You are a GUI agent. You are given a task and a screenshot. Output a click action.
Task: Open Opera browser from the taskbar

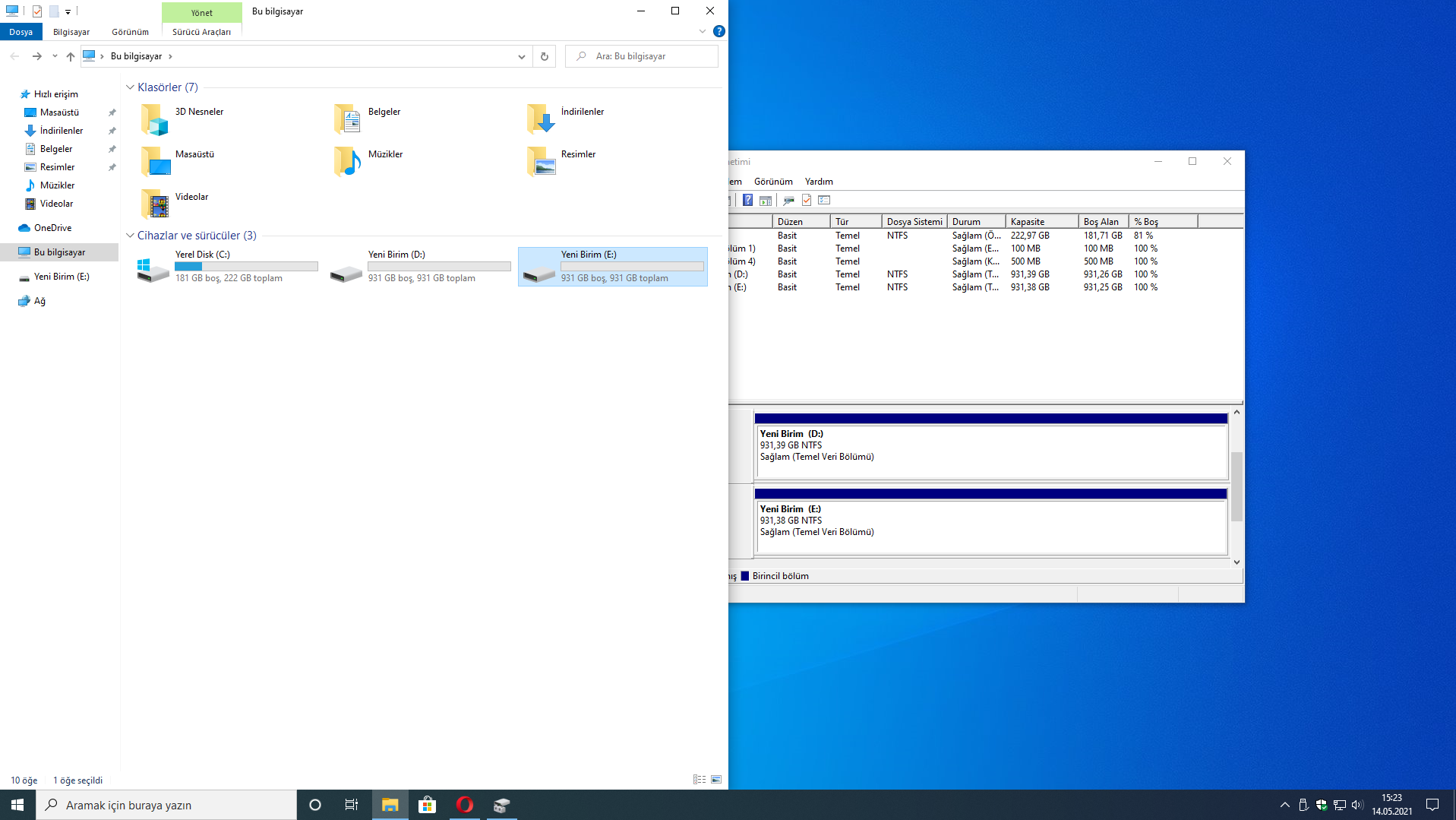(465, 805)
